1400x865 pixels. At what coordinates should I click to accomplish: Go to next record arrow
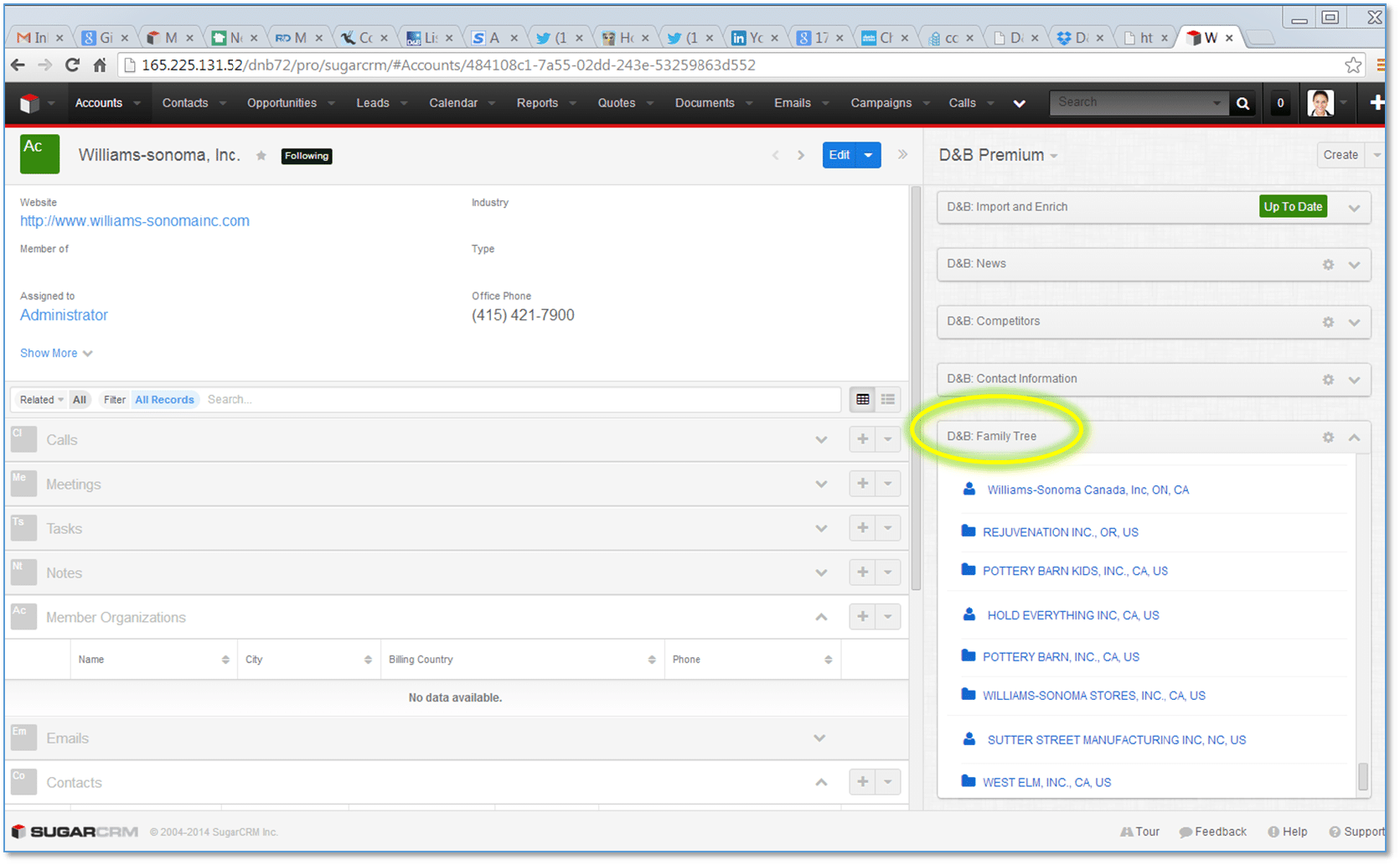[802, 155]
